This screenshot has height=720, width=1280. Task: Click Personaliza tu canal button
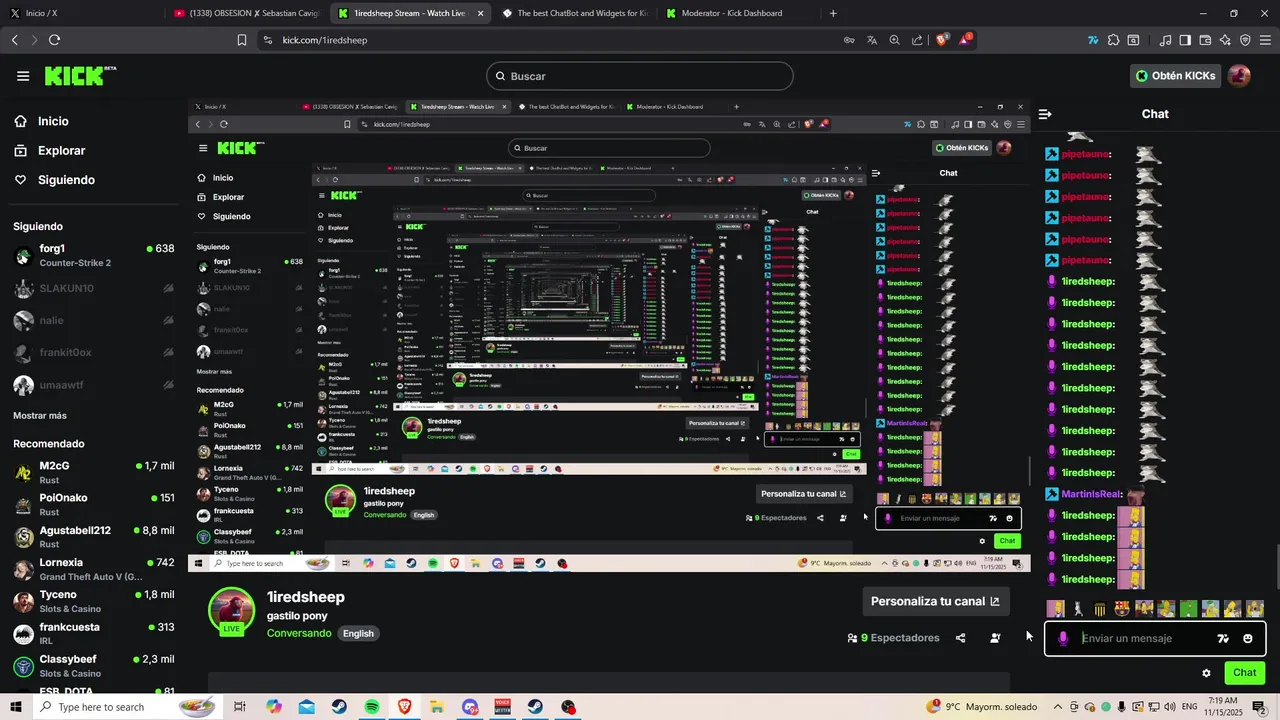[x=935, y=601]
